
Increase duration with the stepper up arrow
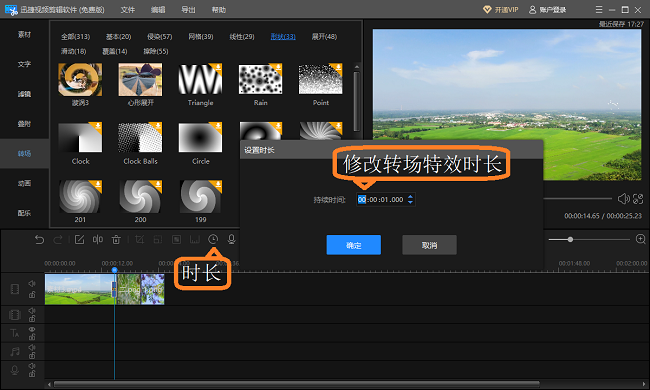click(410, 196)
